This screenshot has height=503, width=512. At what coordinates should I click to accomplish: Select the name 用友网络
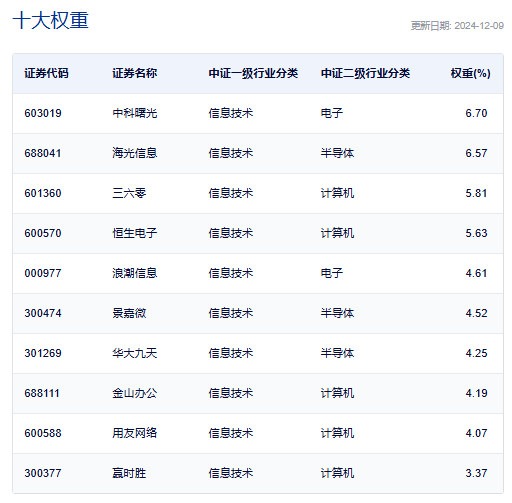(134, 433)
